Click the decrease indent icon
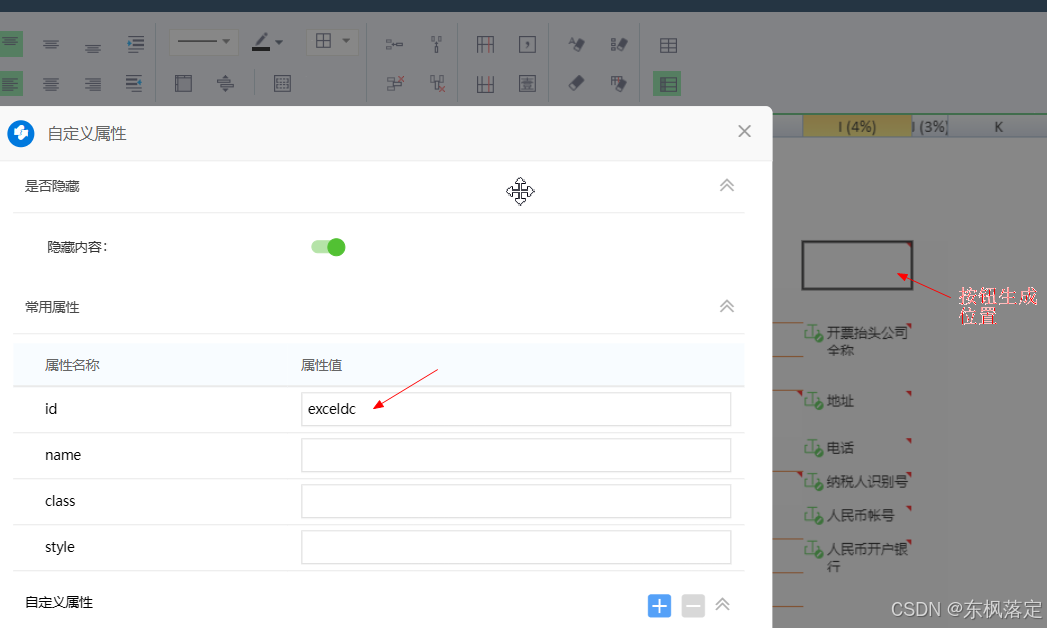Image resolution: width=1047 pixels, height=628 pixels. (134, 83)
